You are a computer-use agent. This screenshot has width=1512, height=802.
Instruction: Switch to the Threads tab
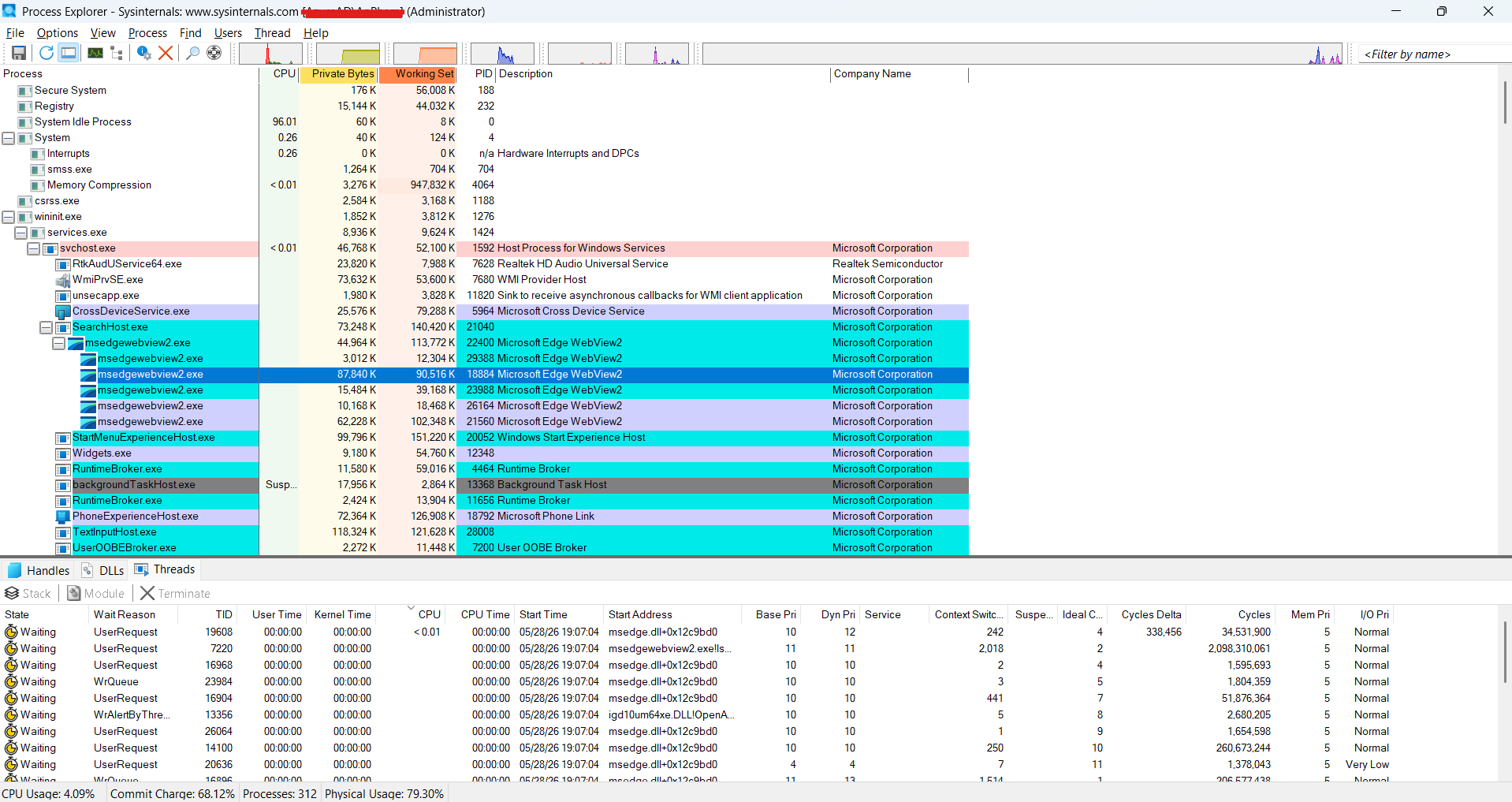(165, 569)
